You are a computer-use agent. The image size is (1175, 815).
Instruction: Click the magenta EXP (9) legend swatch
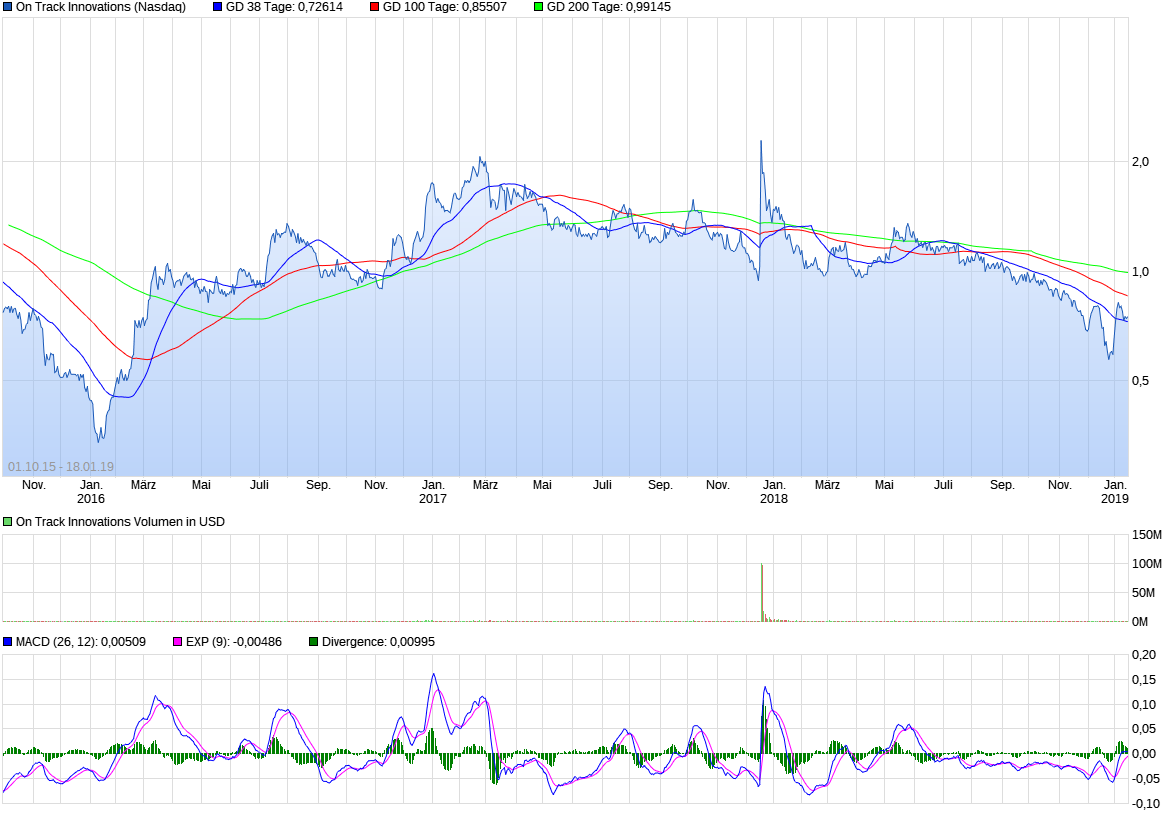[x=178, y=642]
